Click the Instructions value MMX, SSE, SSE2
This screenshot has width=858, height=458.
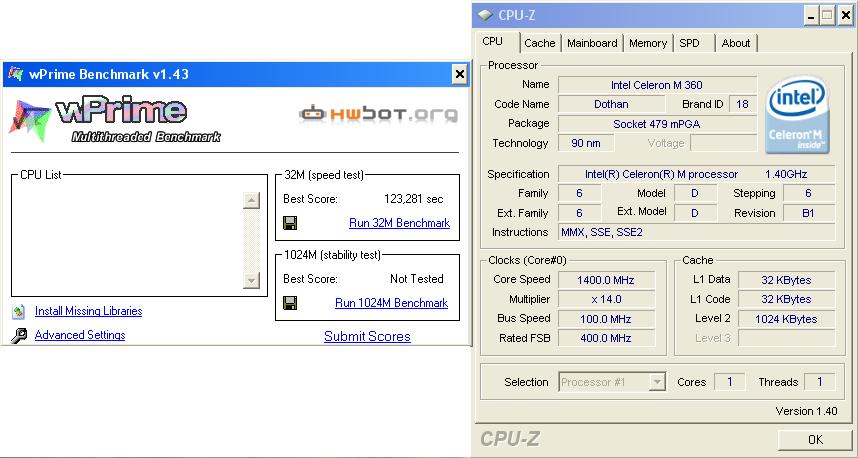(697, 232)
